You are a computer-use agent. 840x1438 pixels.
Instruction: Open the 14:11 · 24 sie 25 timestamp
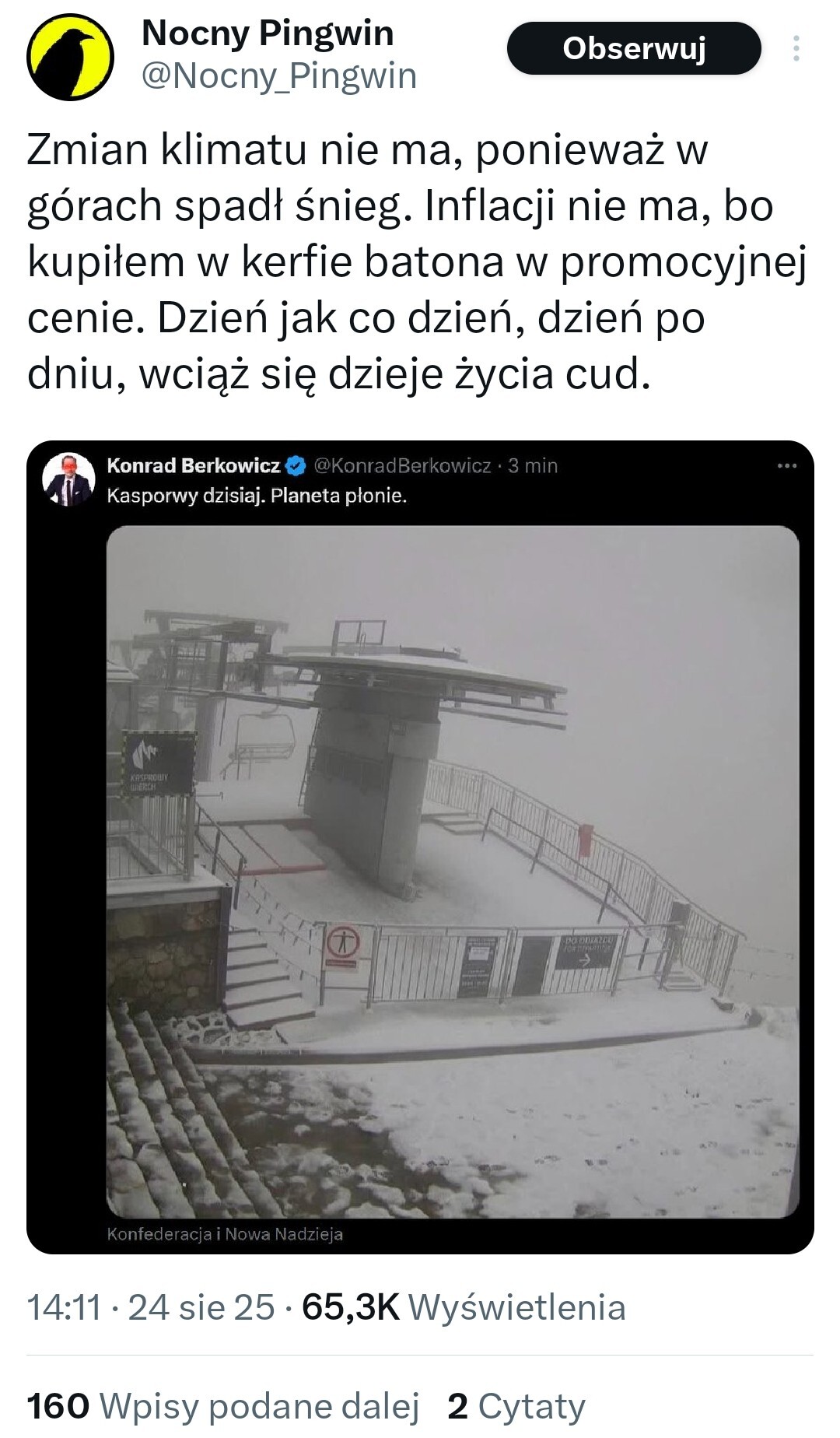[x=151, y=1307]
